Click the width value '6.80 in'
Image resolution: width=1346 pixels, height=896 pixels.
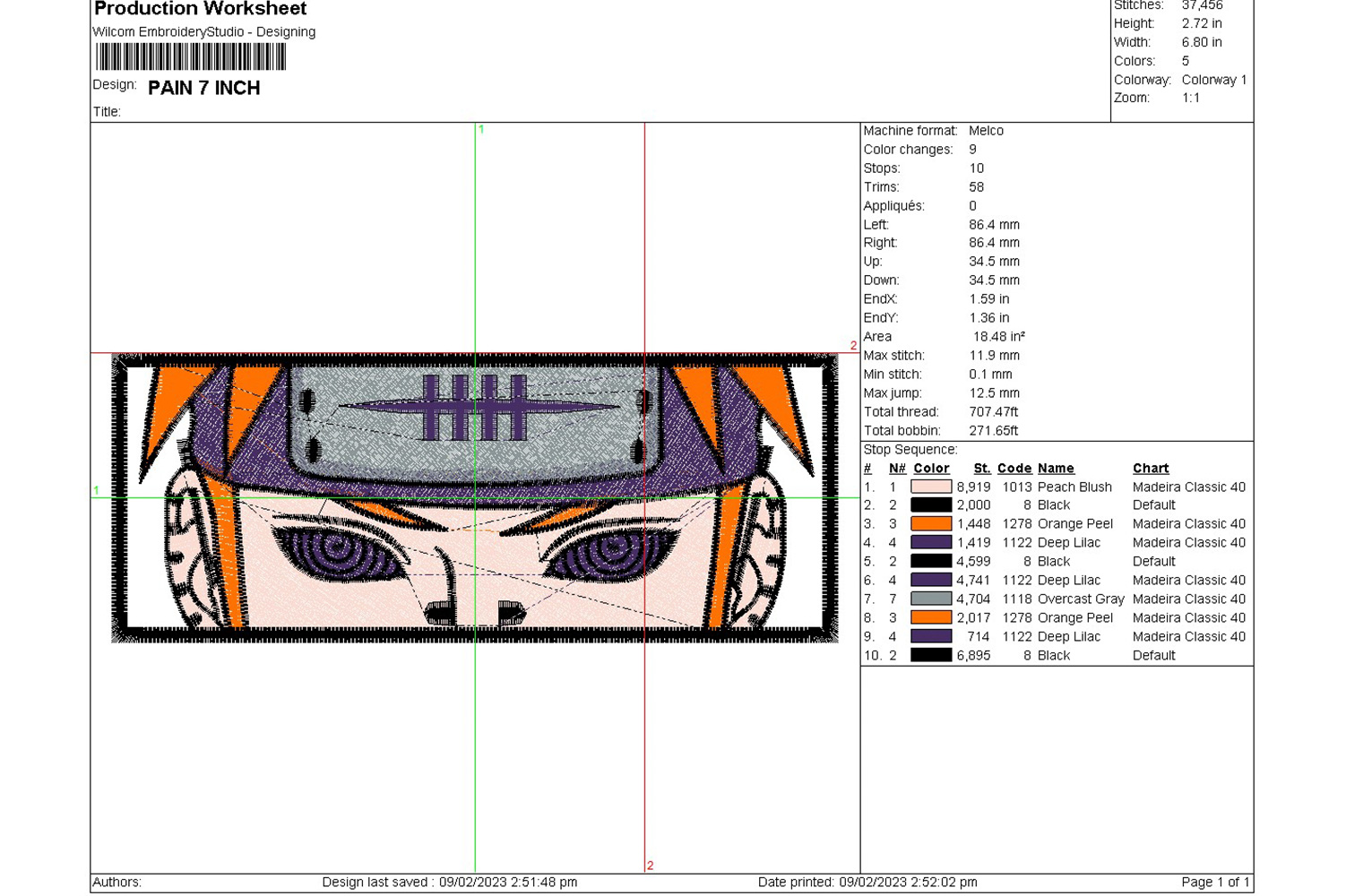point(1202,43)
